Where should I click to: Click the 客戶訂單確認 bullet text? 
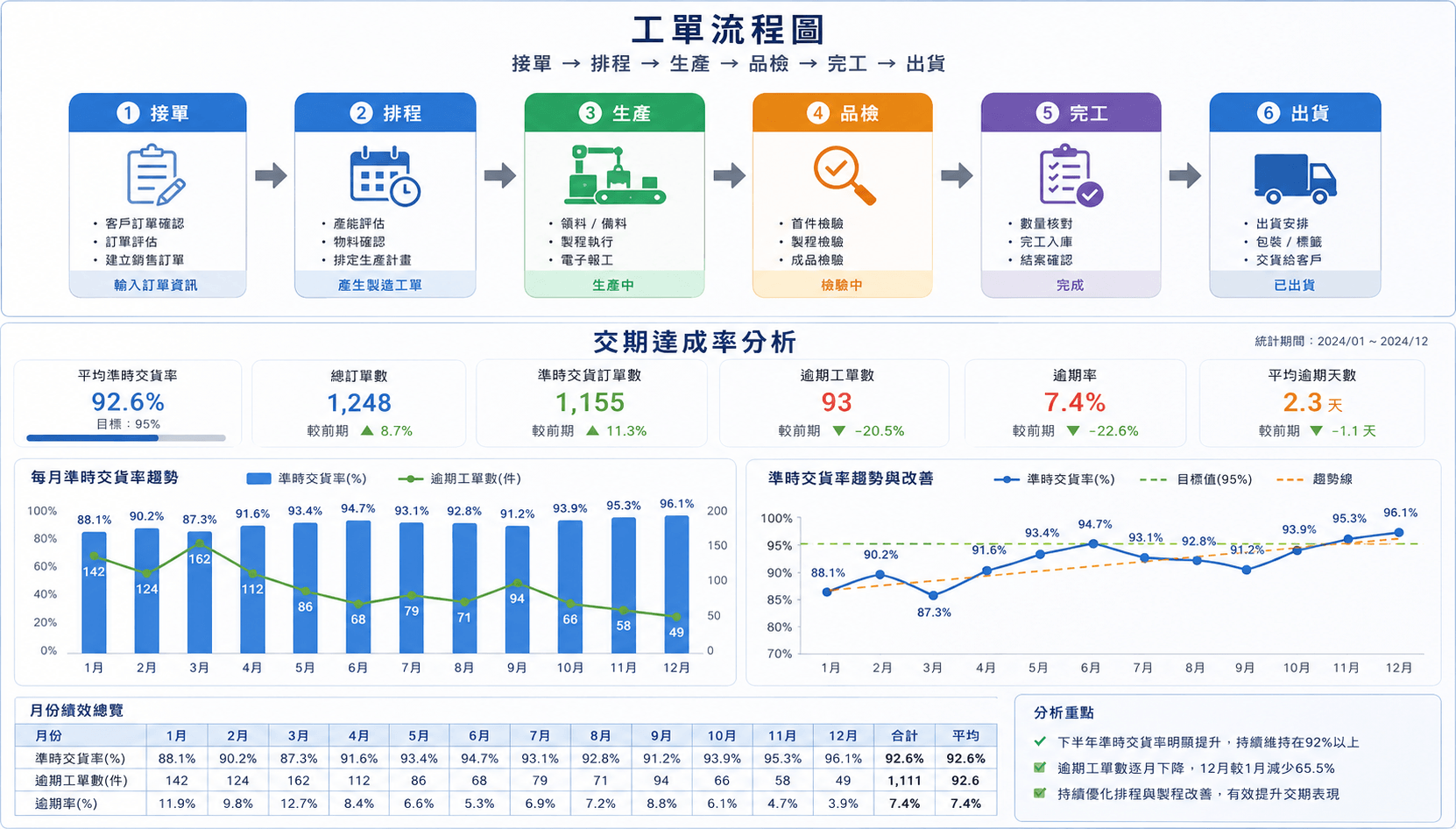coord(145,223)
